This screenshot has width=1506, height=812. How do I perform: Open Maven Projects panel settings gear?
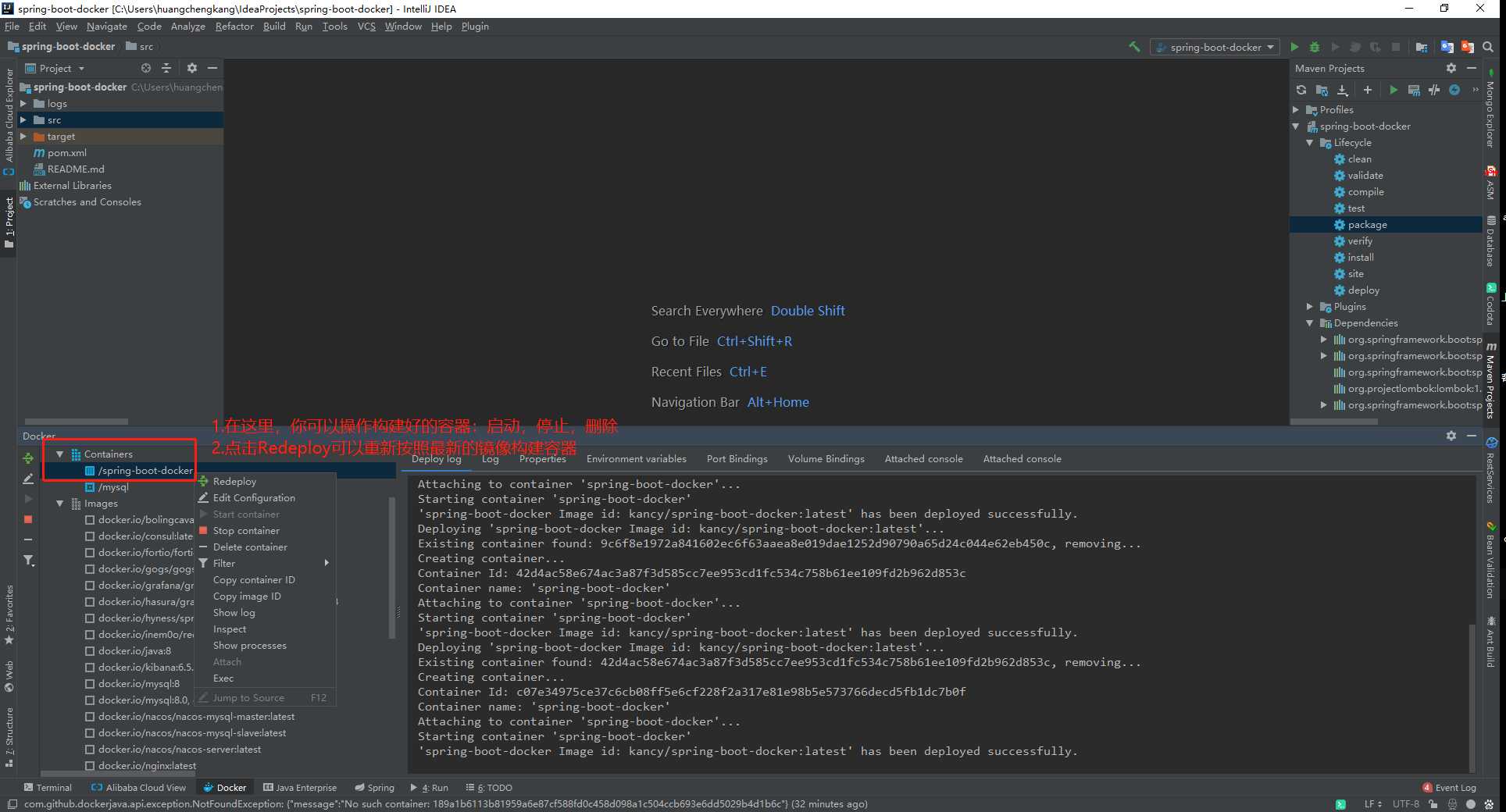tap(1451, 68)
